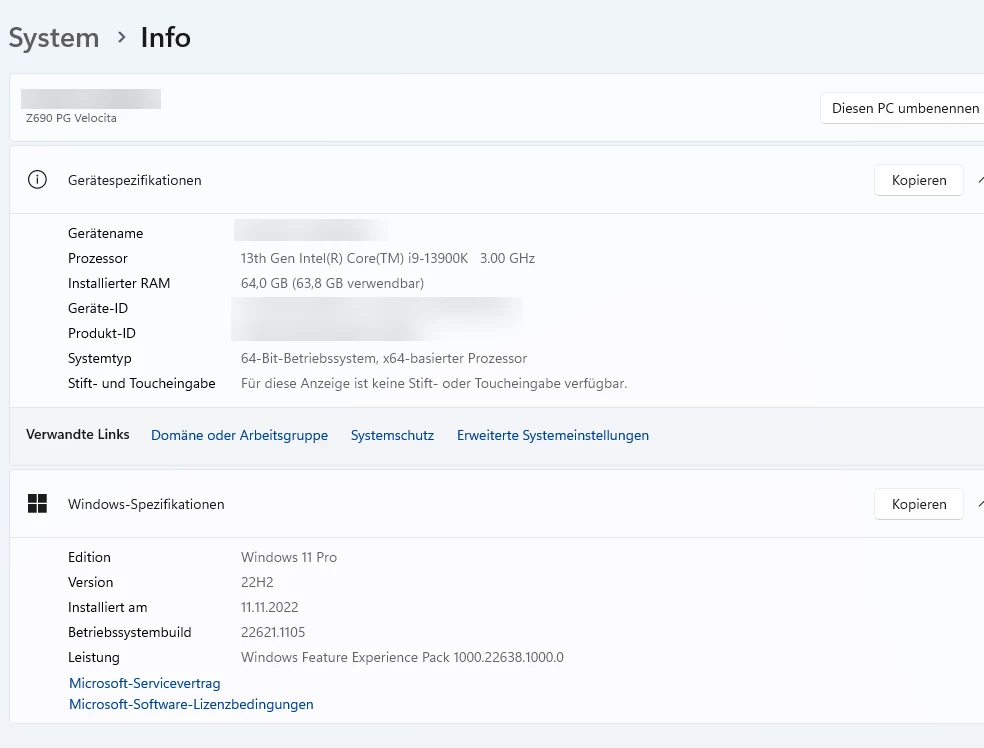Viewport: 984px width, 748px height.
Task: Select the Stift- oder Toucheingabe message
Action: [x=434, y=383]
